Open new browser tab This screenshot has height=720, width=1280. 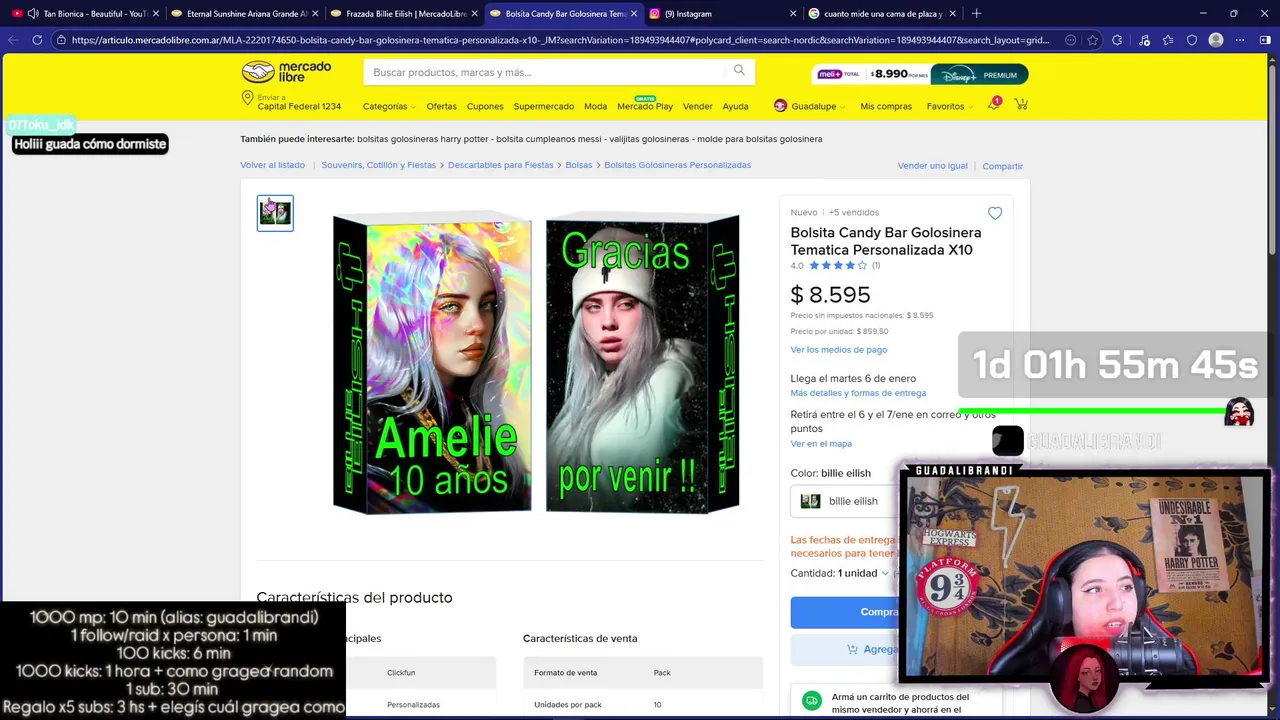click(x=976, y=13)
